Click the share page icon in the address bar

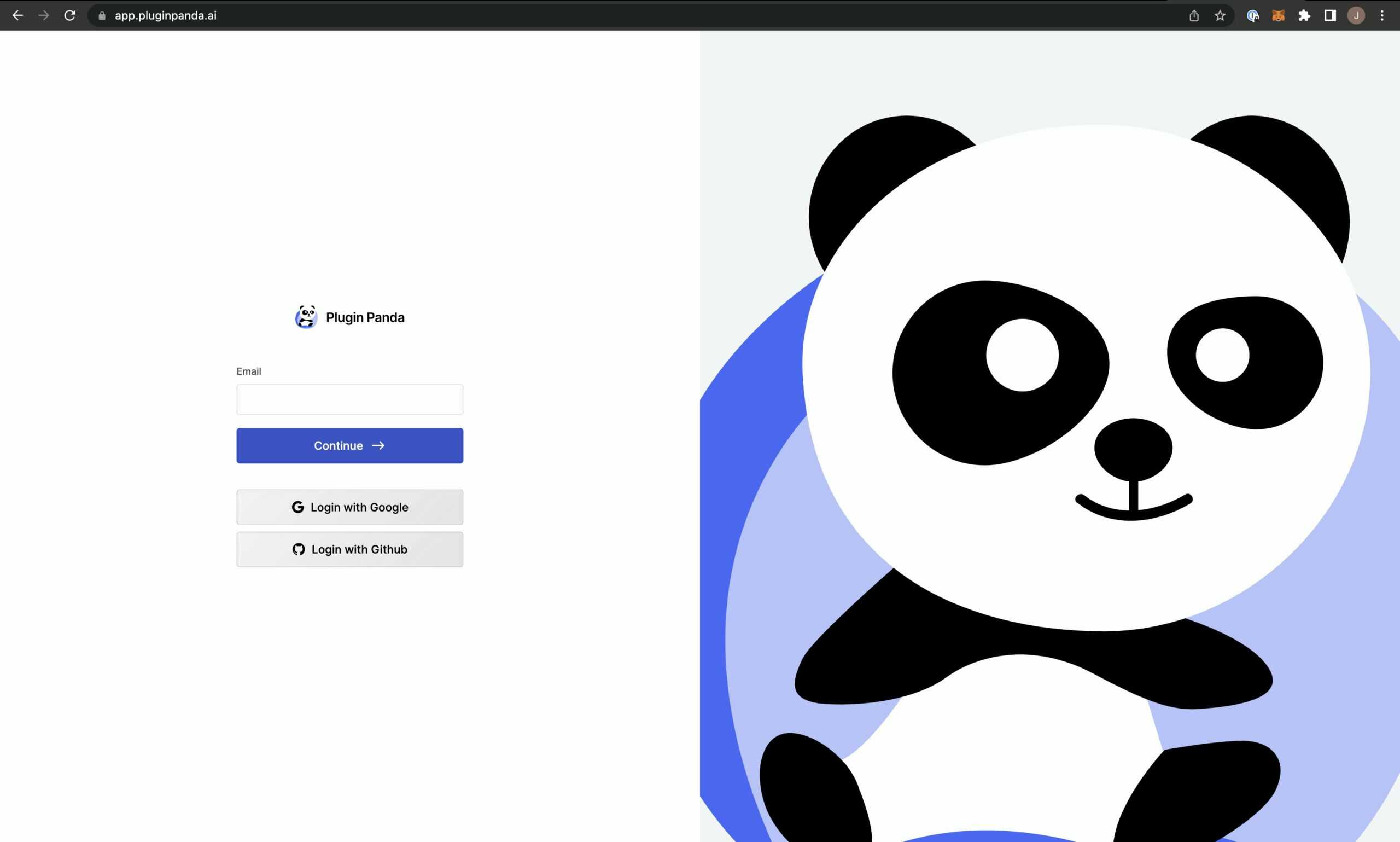coord(1194,15)
